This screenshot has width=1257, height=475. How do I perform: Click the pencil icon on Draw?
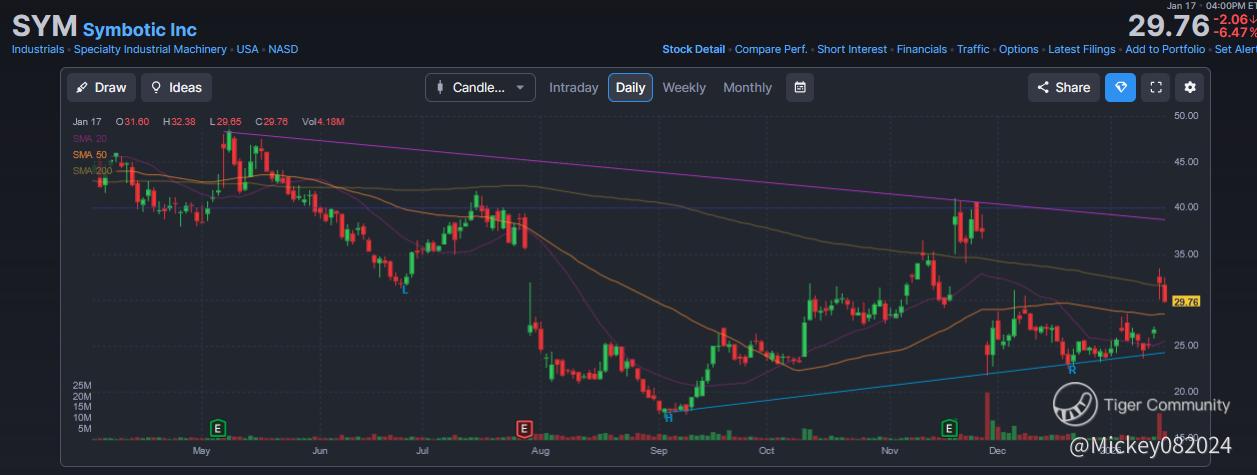pos(82,87)
